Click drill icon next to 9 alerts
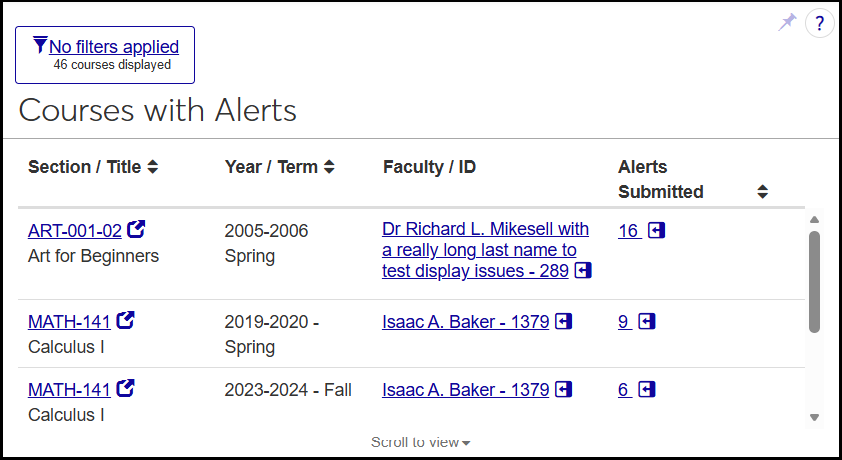Image resolution: width=842 pixels, height=460 pixels. pyautogui.click(x=647, y=322)
